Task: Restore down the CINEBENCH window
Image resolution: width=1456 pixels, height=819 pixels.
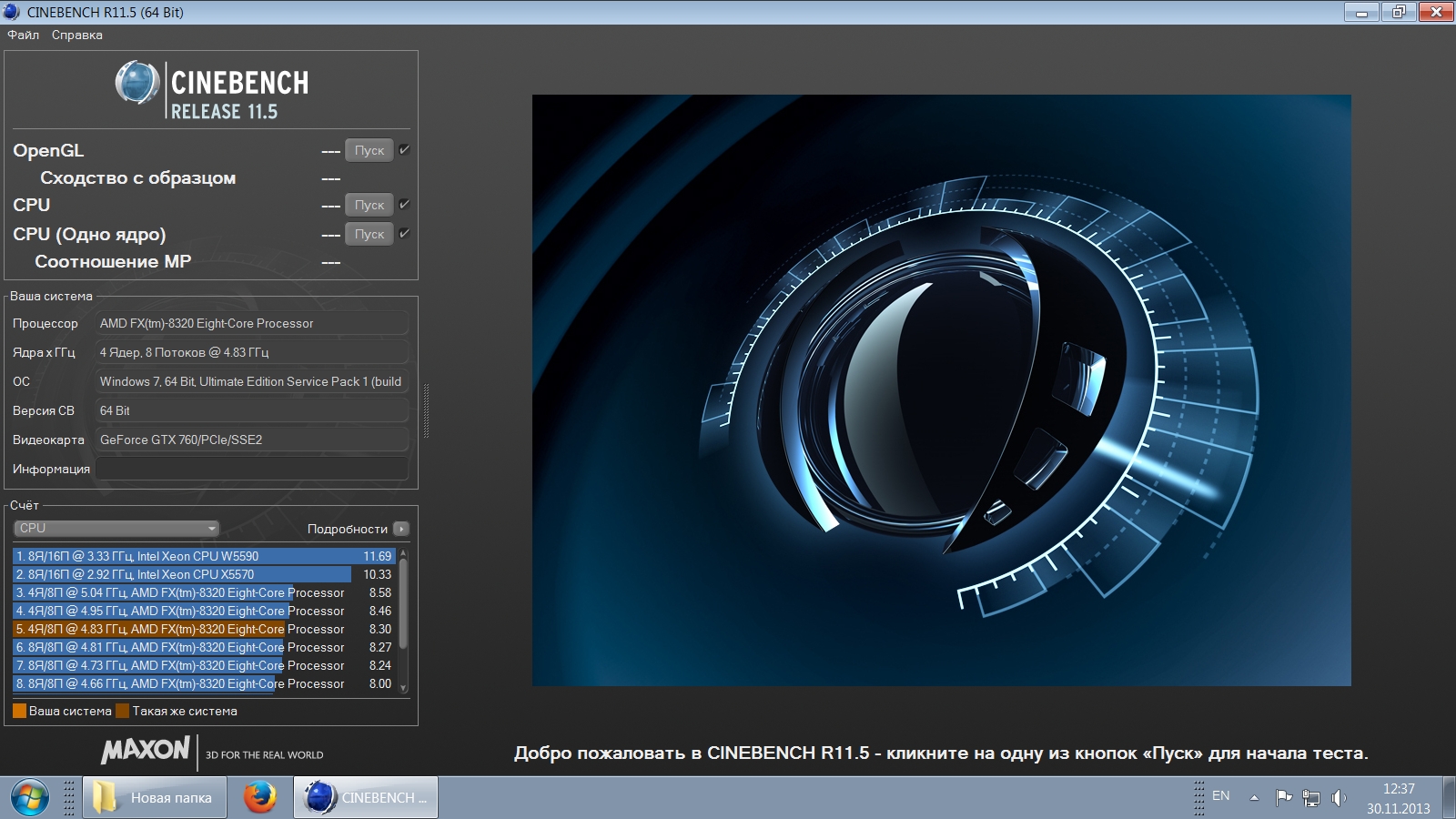Action: point(1399,12)
